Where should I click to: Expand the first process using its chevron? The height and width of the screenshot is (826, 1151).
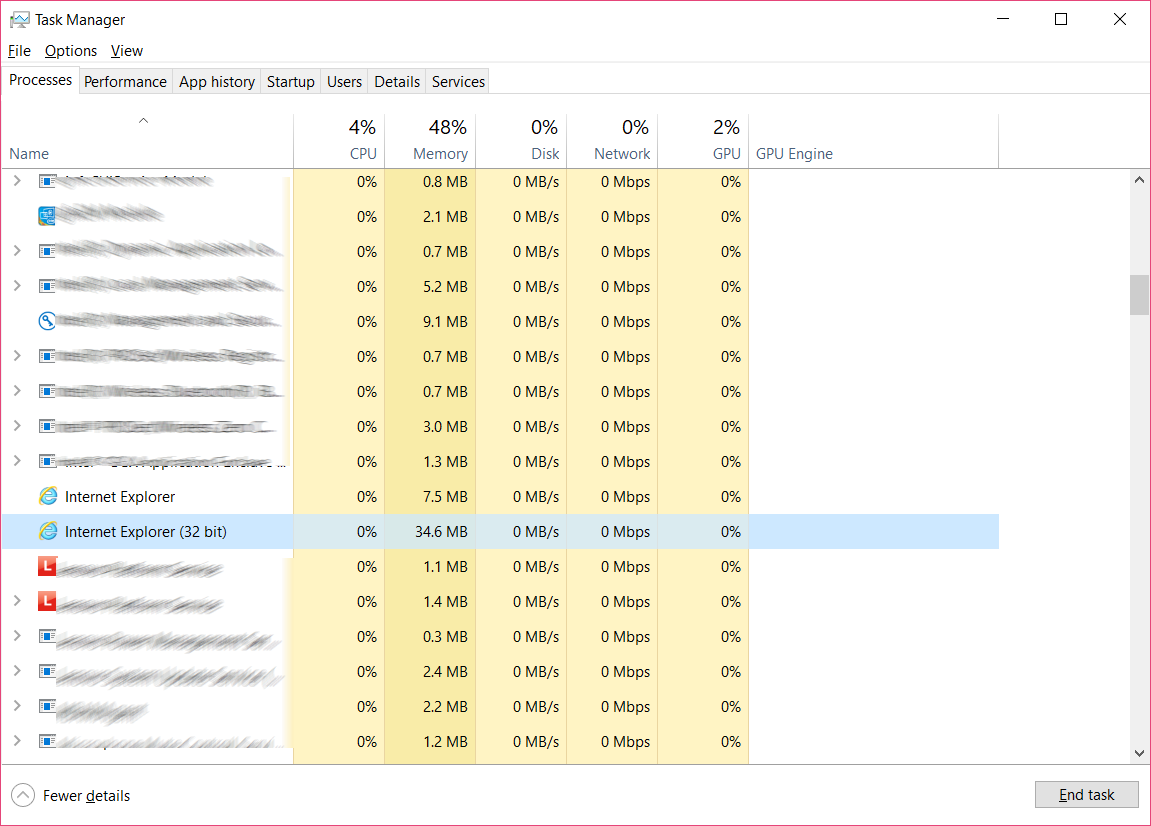click(x=16, y=181)
